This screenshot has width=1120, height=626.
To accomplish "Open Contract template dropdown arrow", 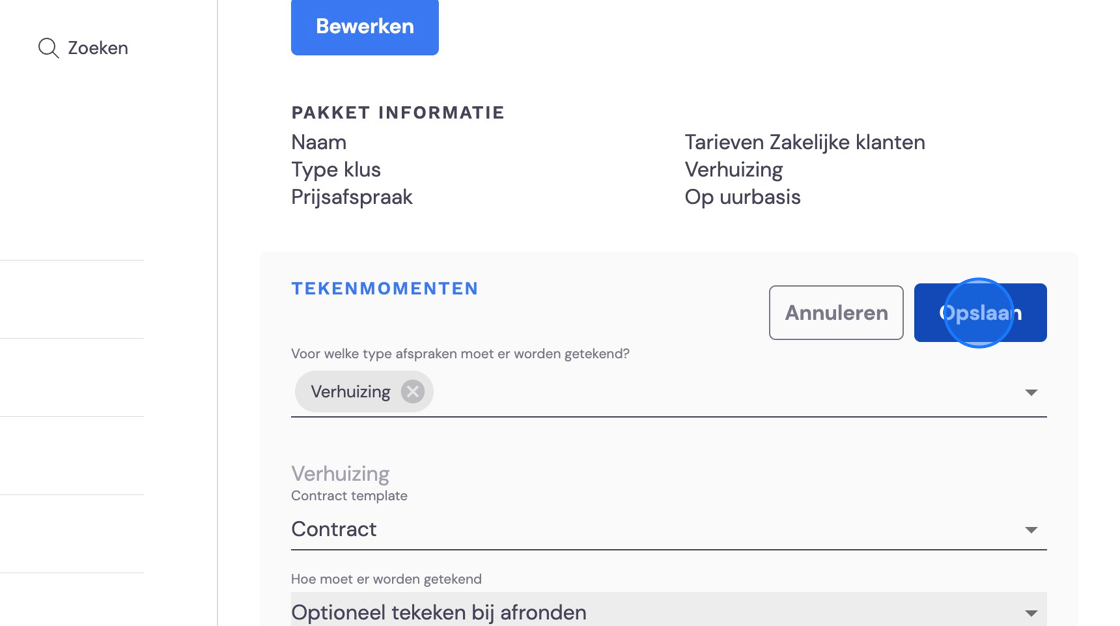I will click(x=1031, y=530).
